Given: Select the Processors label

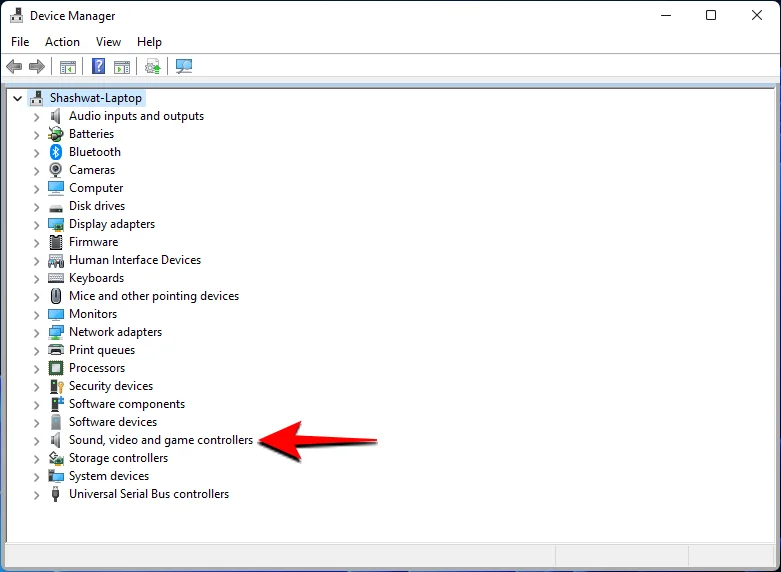Looking at the screenshot, I should pos(97,368).
